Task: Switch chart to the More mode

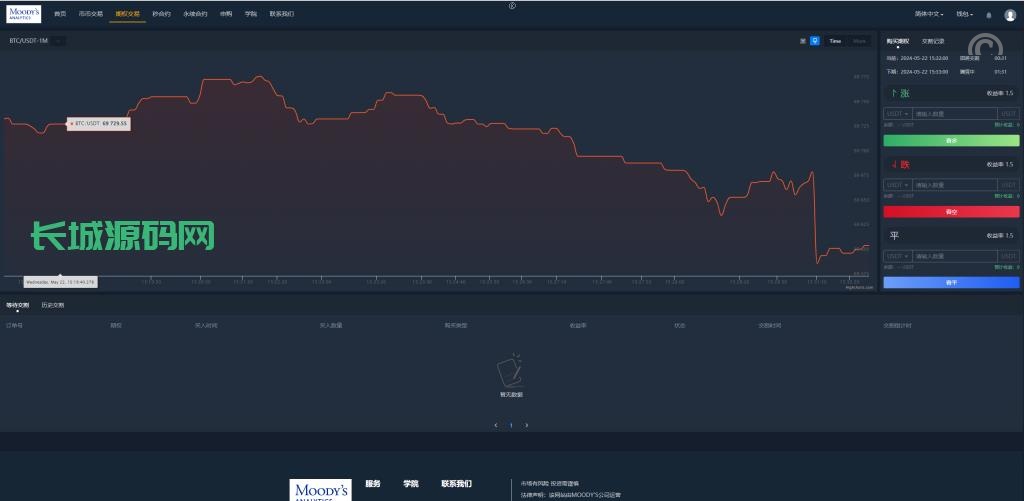Action: [x=859, y=41]
